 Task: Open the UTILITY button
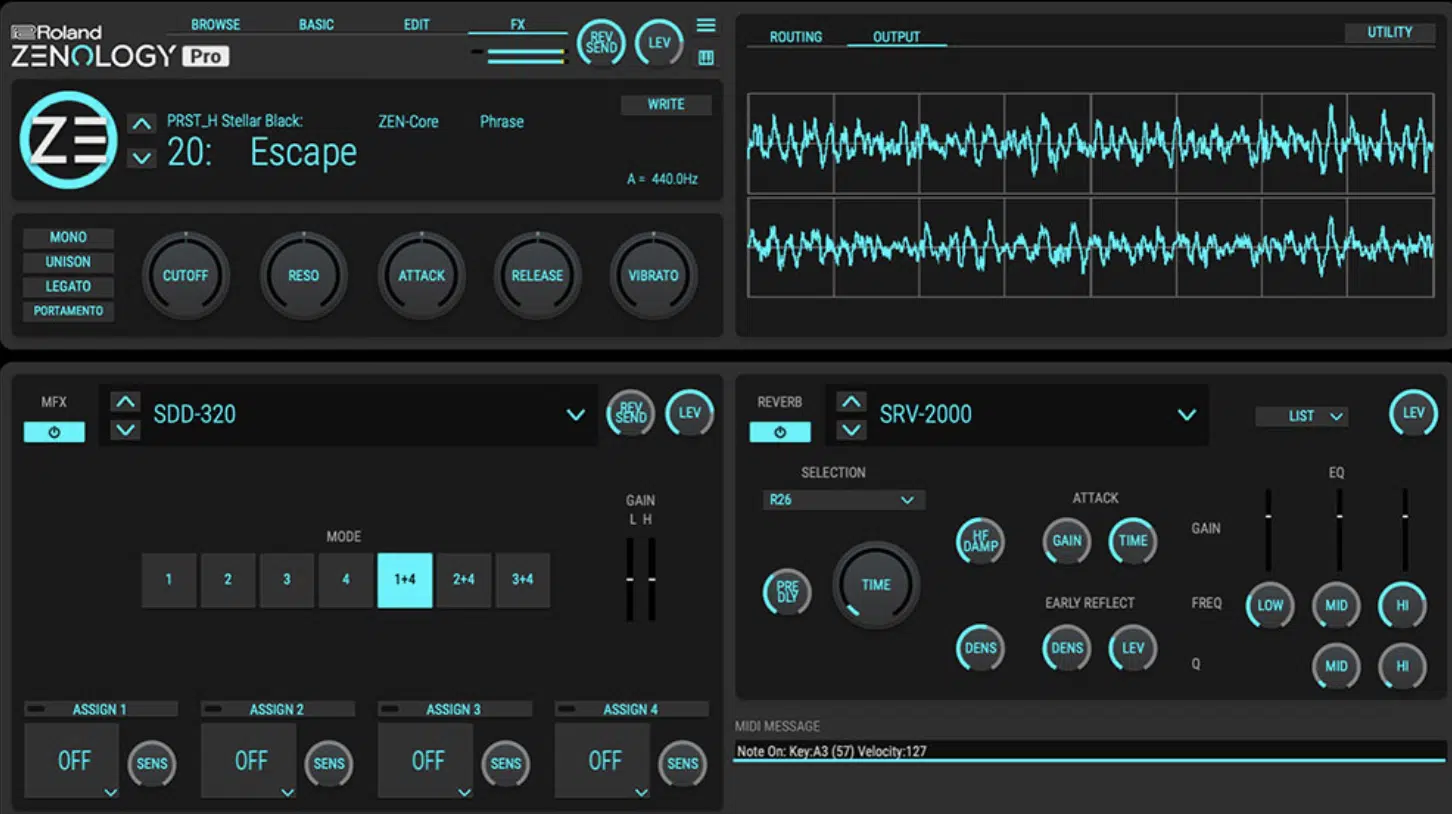pos(1390,33)
